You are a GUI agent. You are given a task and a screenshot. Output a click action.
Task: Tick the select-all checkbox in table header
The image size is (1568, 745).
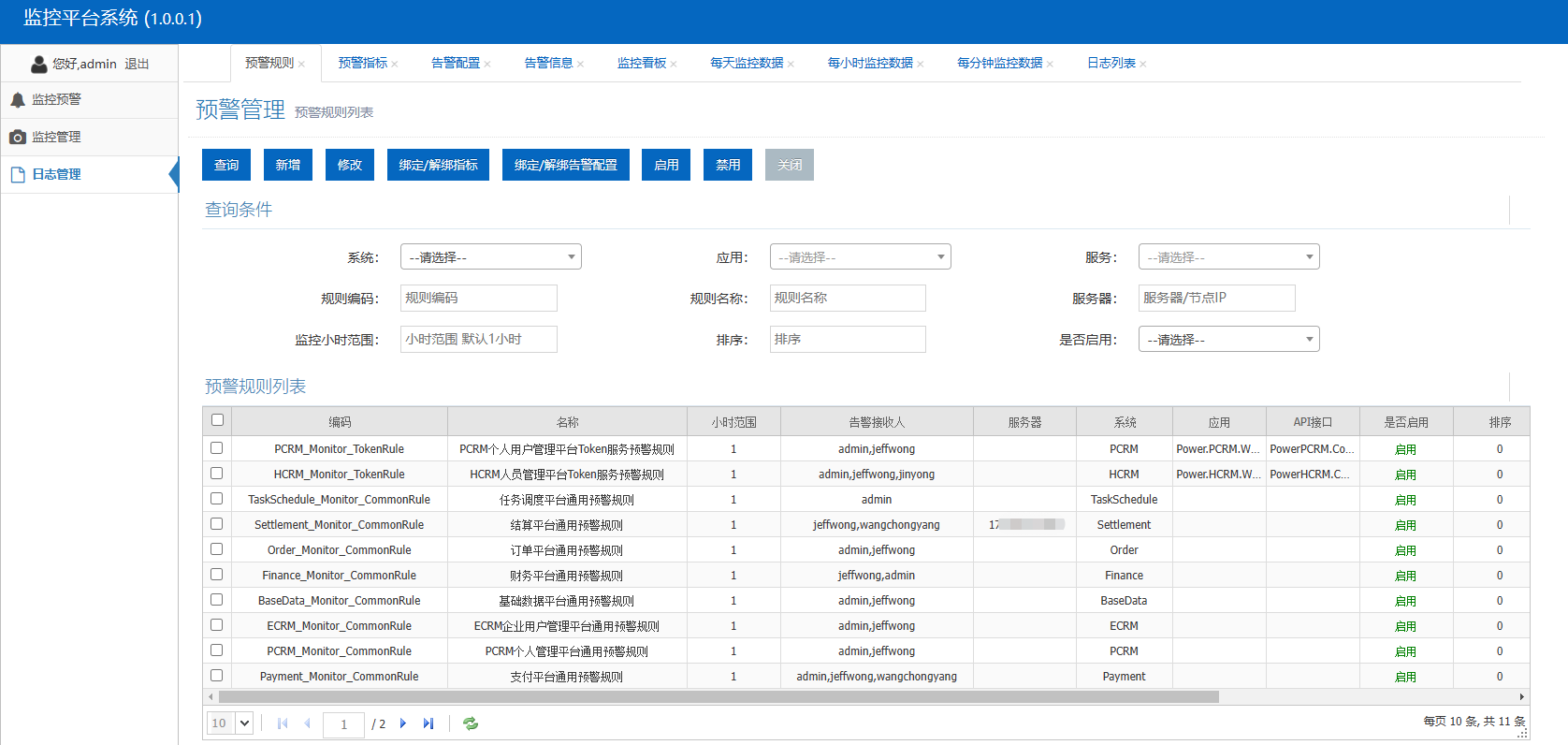[x=218, y=420]
